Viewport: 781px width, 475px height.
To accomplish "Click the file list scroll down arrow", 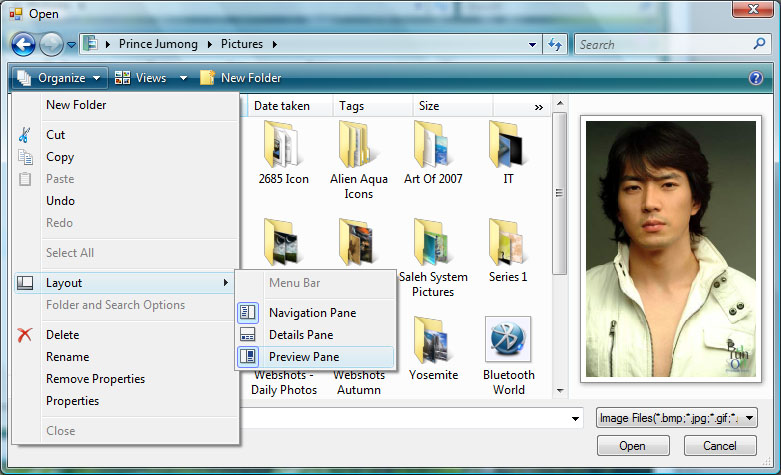I will click(560, 390).
